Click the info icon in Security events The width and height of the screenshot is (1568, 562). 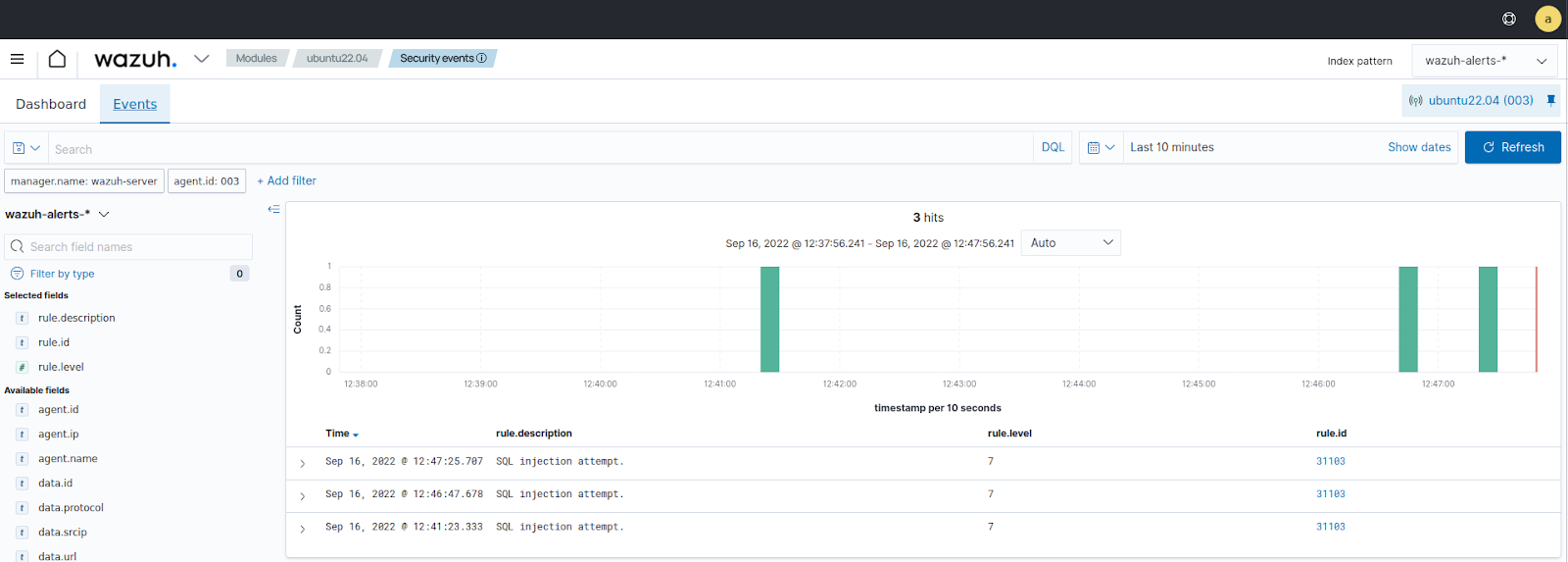[481, 59]
